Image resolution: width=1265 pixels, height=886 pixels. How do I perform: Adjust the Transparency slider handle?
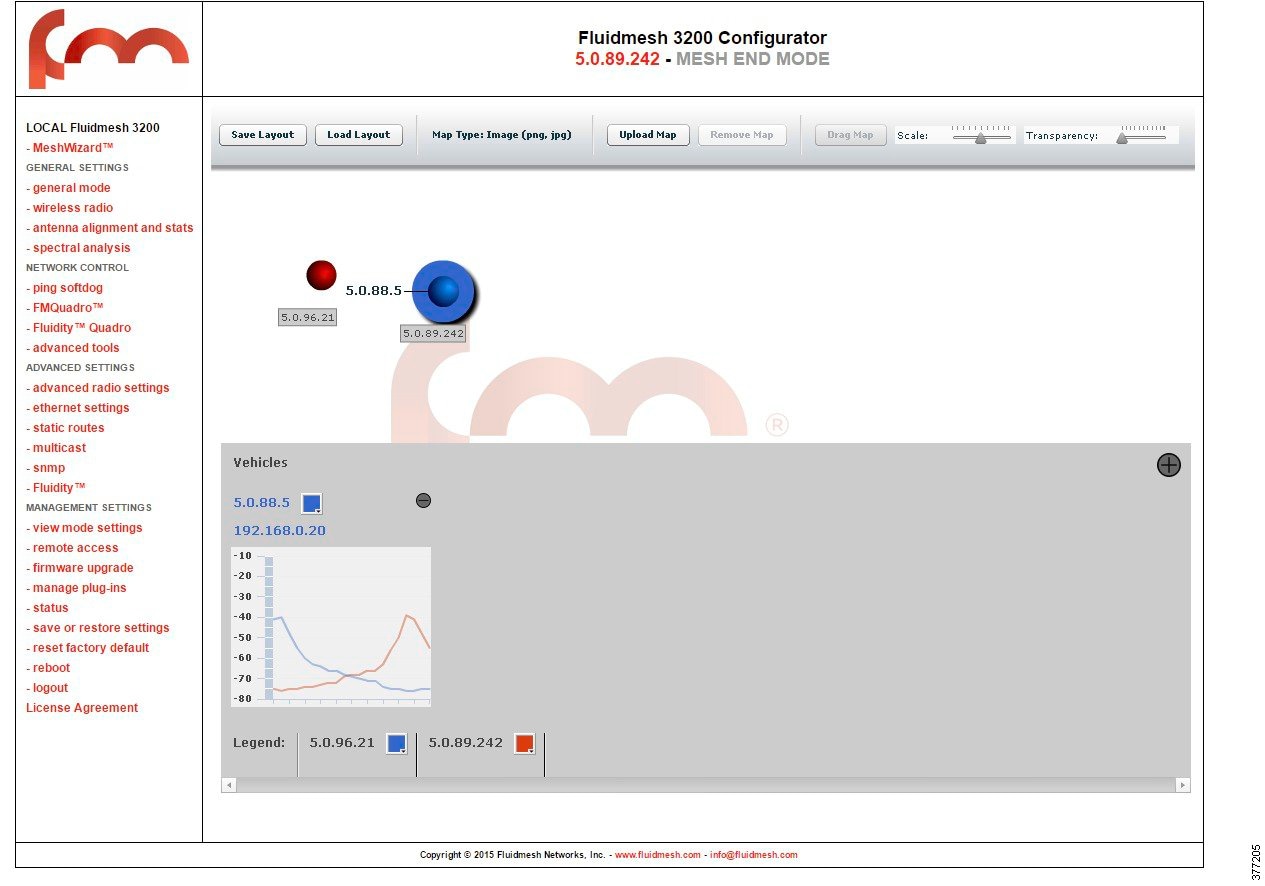click(x=1122, y=138)
